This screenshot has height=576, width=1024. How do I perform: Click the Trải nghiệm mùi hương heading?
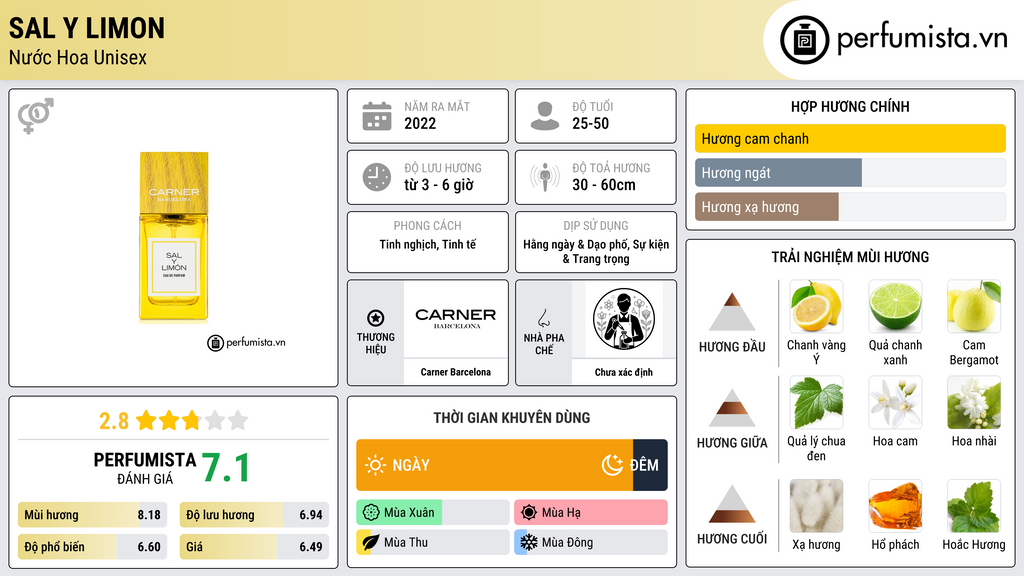click(x=850, y=257)
